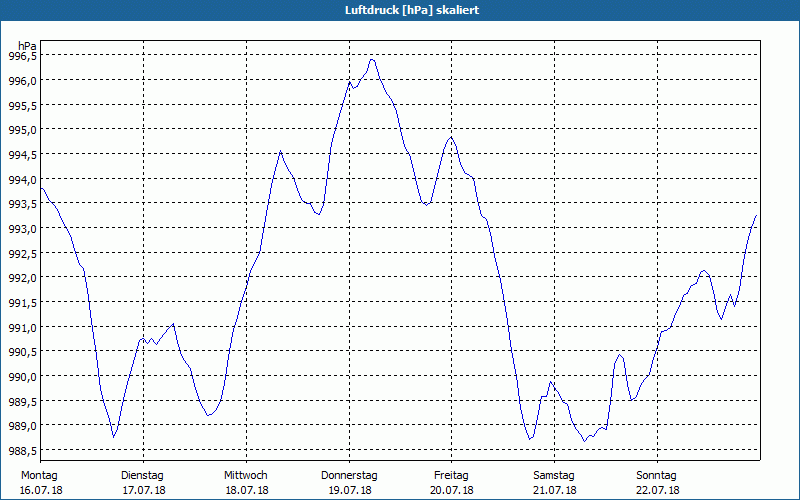
Task: Click the Montag day label
Action: pos(39,476)
